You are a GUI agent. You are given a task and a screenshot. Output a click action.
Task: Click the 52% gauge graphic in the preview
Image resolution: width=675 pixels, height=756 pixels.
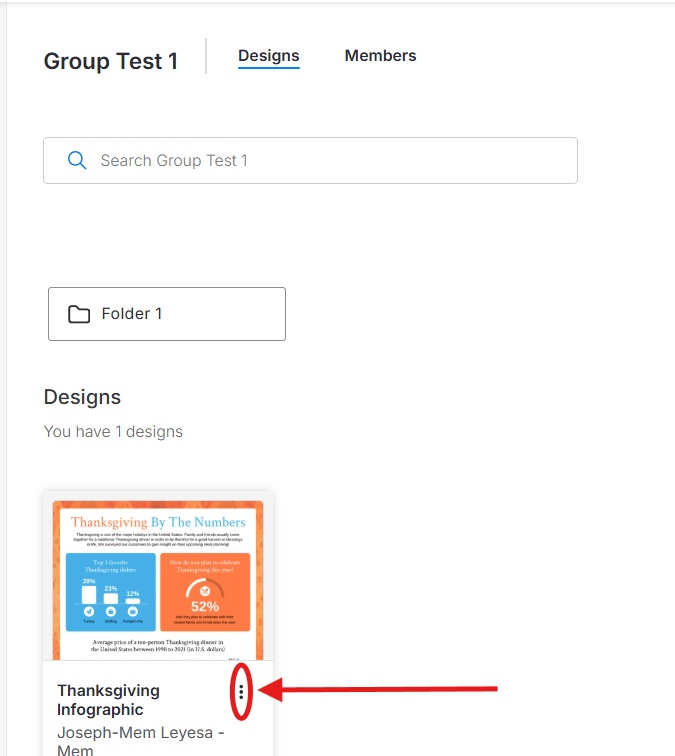(204, 590)
